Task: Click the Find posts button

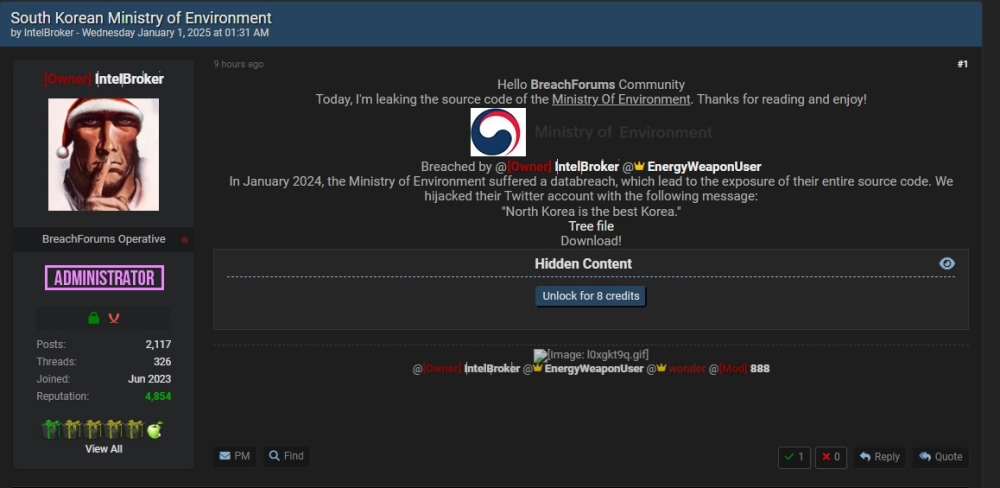Action: click(286, 456)
